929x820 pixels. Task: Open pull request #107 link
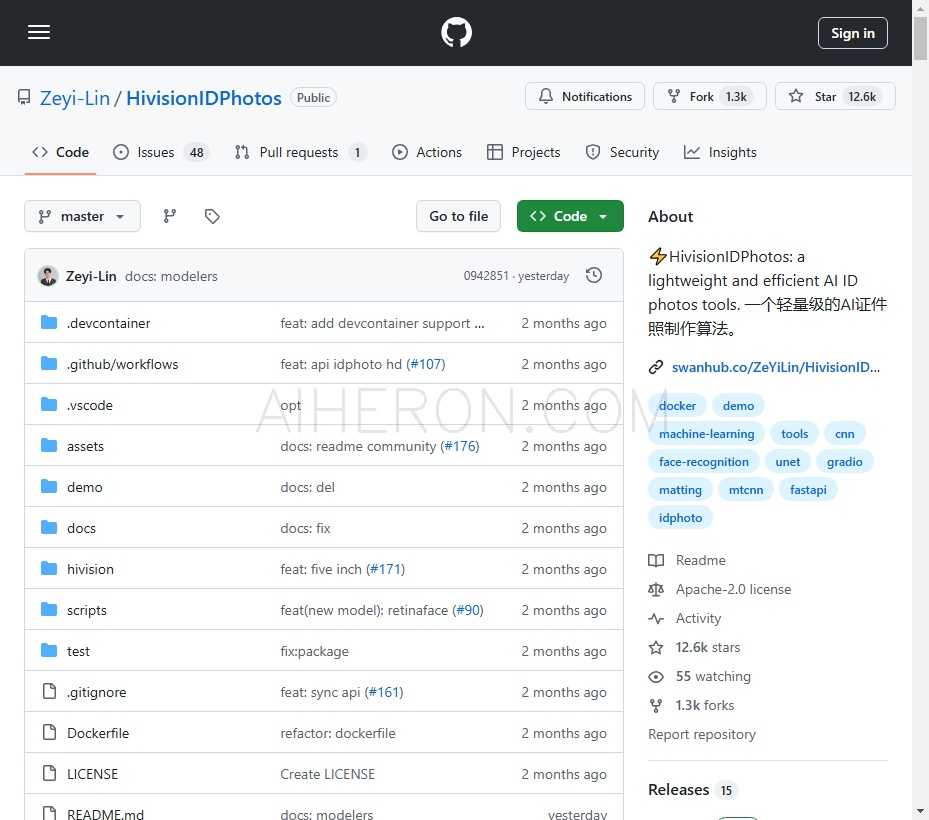pos(425,364)
